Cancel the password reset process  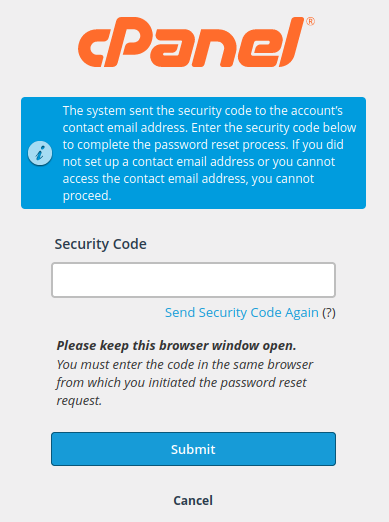coord(193,500)
